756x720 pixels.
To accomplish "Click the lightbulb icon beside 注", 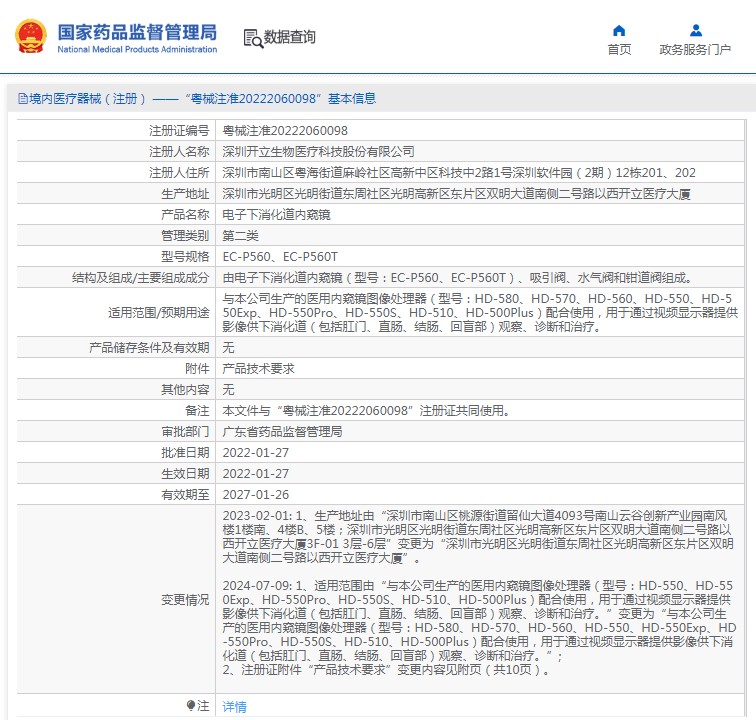I will point(191,706).
